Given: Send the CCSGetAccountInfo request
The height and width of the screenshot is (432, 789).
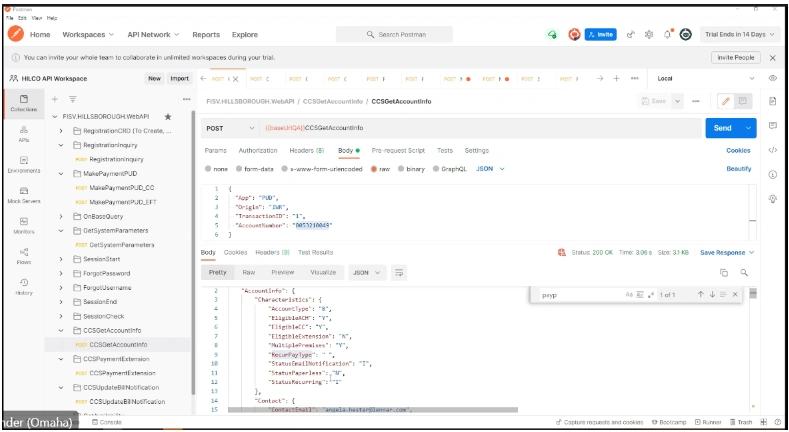Looking at the screenshot, I should [x=723, y=128].
